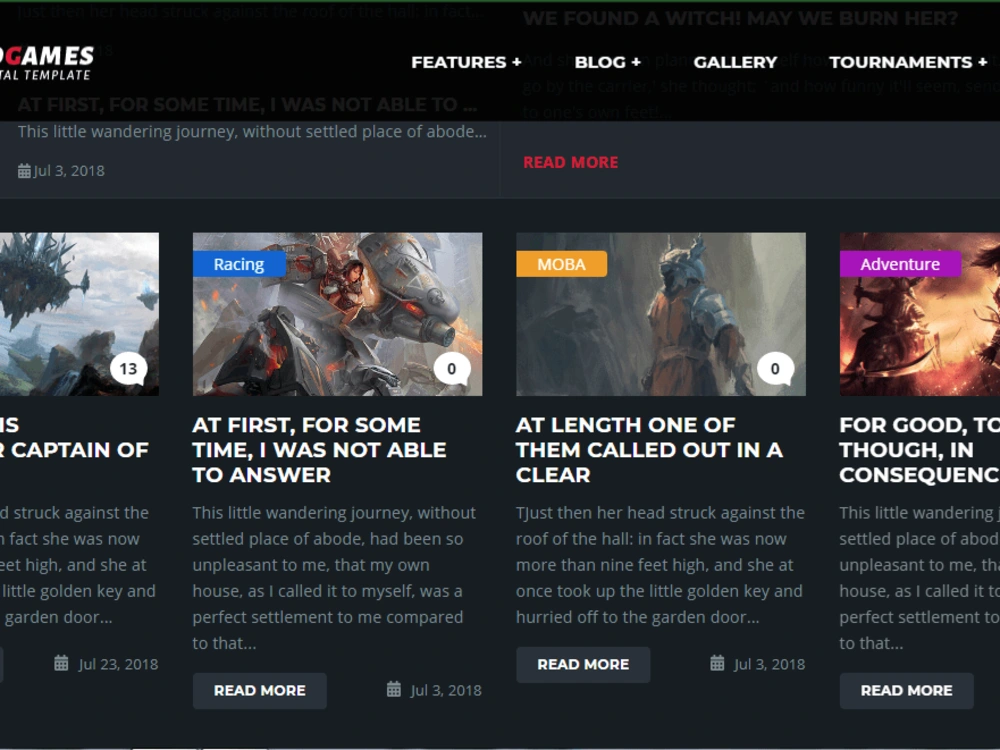This screenshot has width=1000, height=750.
Task: Click MOBA post excerpt starting 'TJust then her head'
Action: tap(660, 565)
